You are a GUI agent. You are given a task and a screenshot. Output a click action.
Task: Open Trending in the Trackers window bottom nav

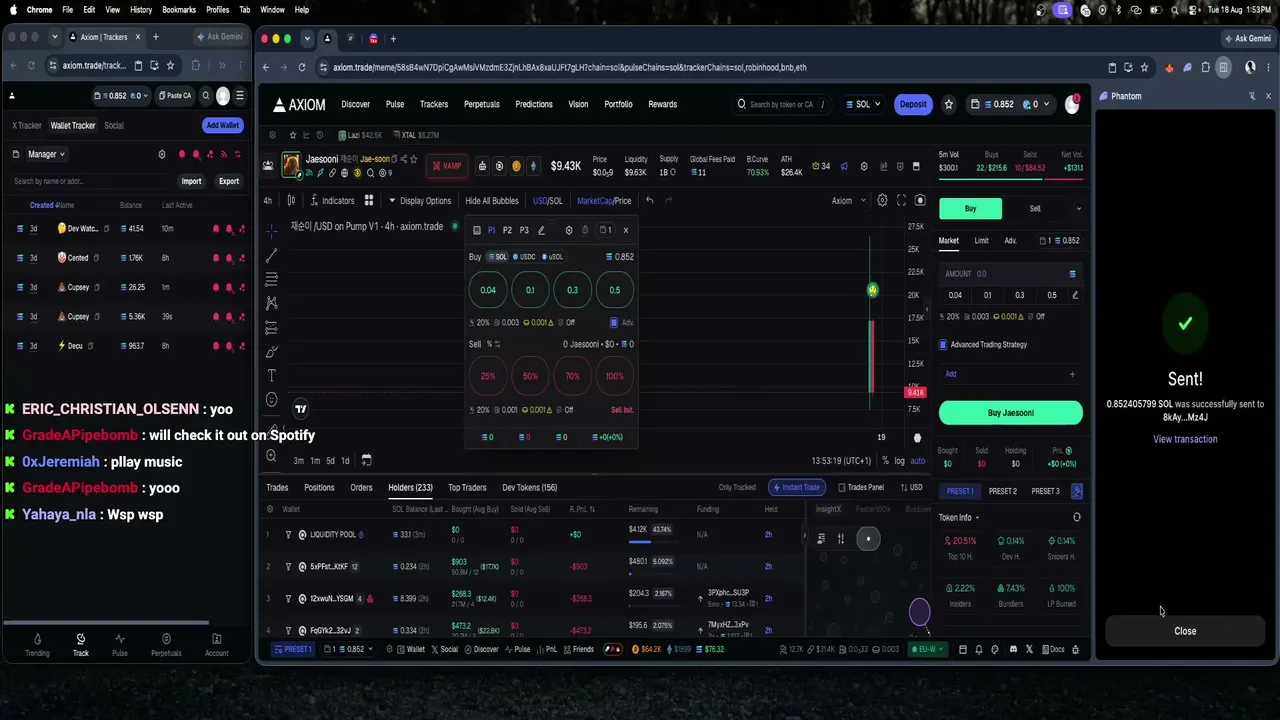tap(37, 645)
